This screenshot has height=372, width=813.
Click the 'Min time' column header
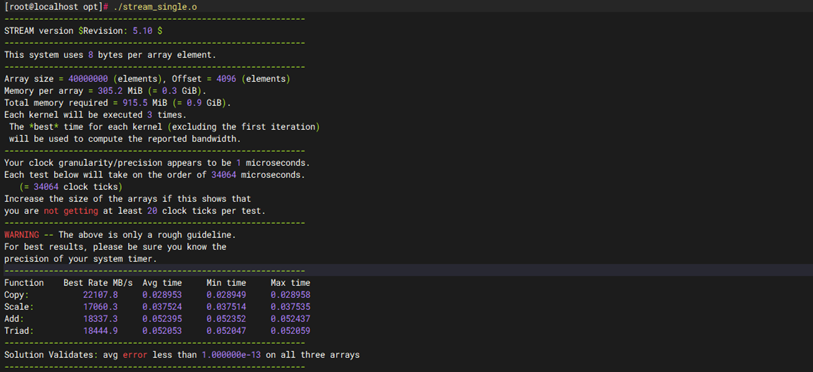(226, 283)
